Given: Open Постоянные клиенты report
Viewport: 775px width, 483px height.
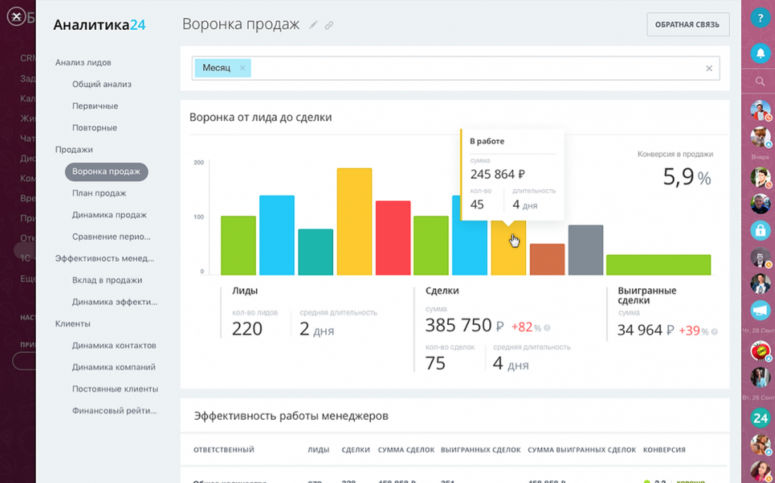Looking at the screenshot, I should [115, 389].
